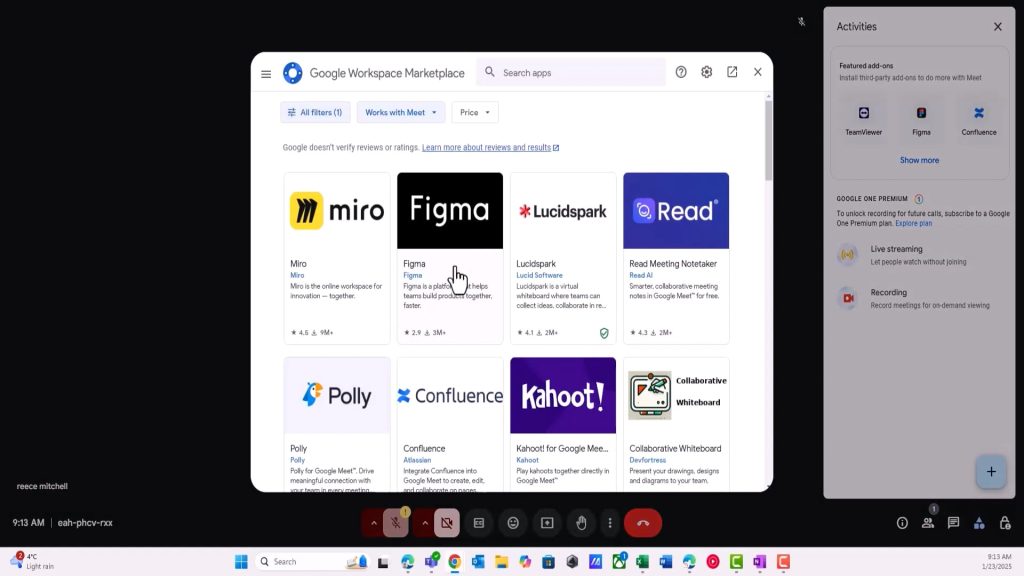Open the Light rain weather widget

point(33,562)
